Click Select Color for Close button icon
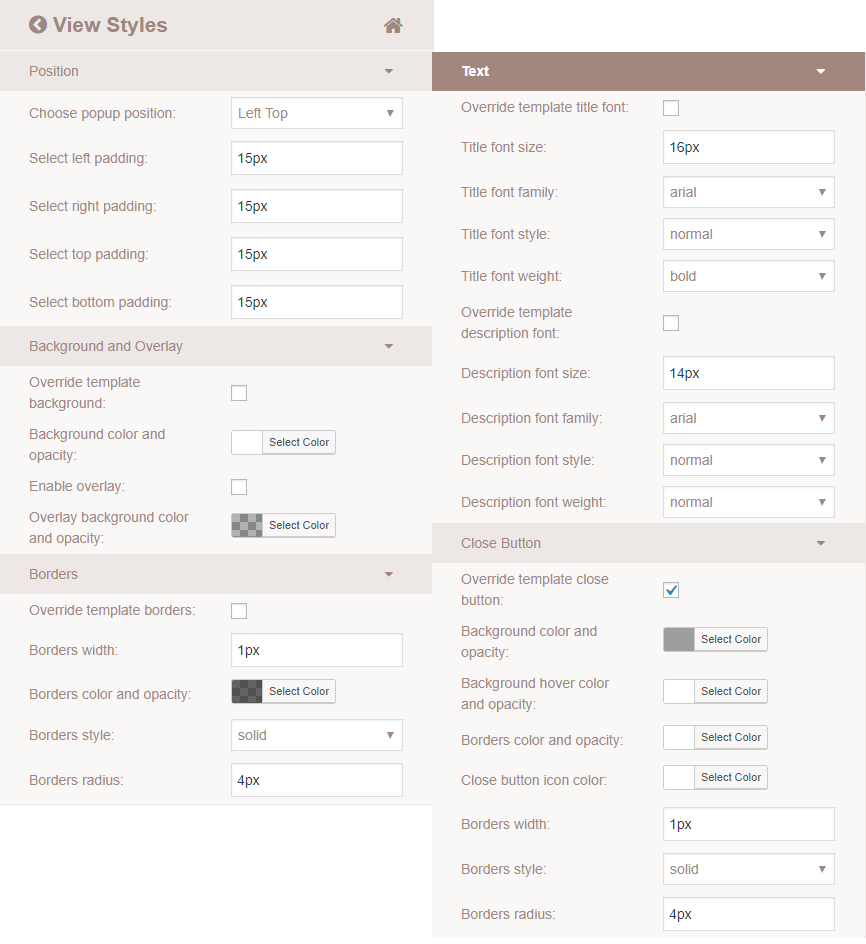The image size is (866, 944). tap(730, 777)
